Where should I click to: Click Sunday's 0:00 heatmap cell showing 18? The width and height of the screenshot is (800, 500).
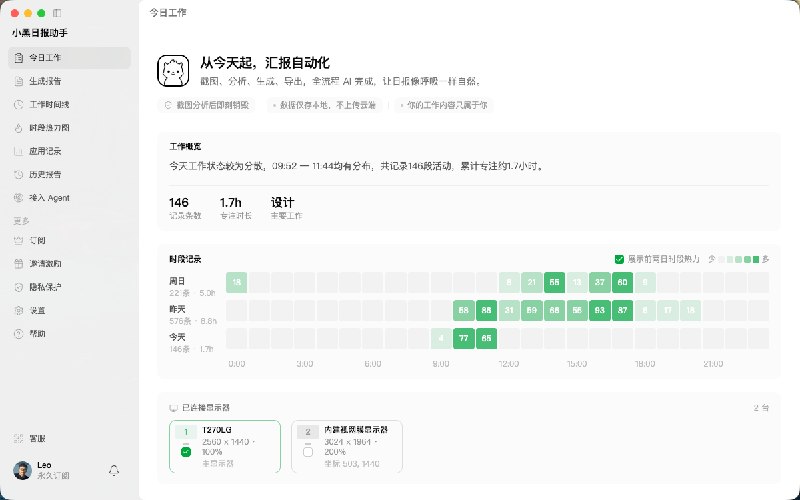pos(237,282)
